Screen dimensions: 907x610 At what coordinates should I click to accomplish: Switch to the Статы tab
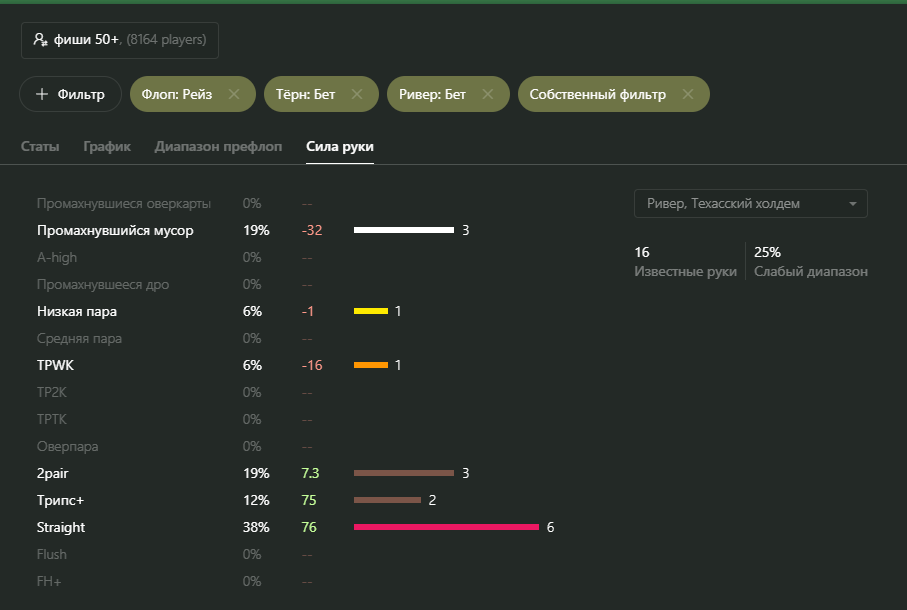tap(40, 147)
